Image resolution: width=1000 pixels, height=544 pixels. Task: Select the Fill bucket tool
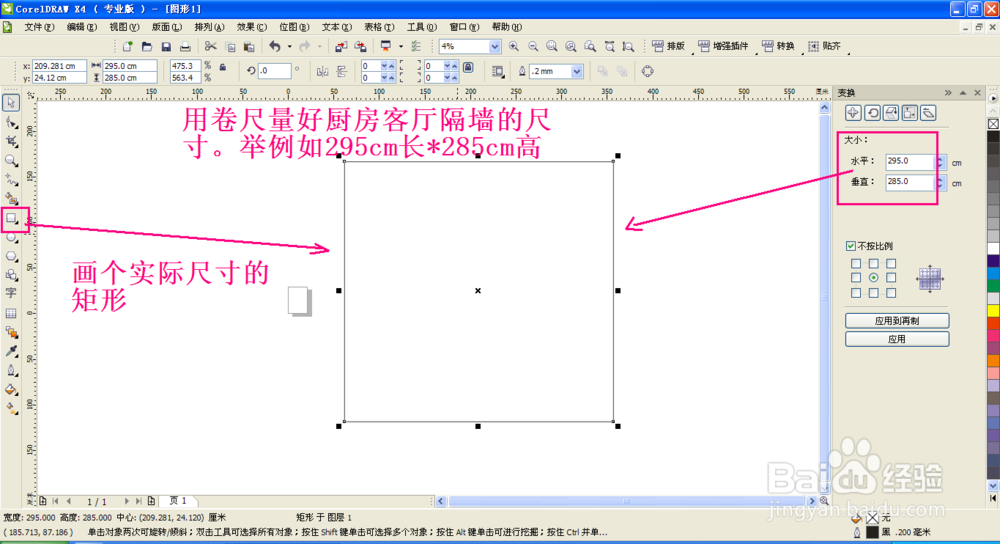(11, 390)
